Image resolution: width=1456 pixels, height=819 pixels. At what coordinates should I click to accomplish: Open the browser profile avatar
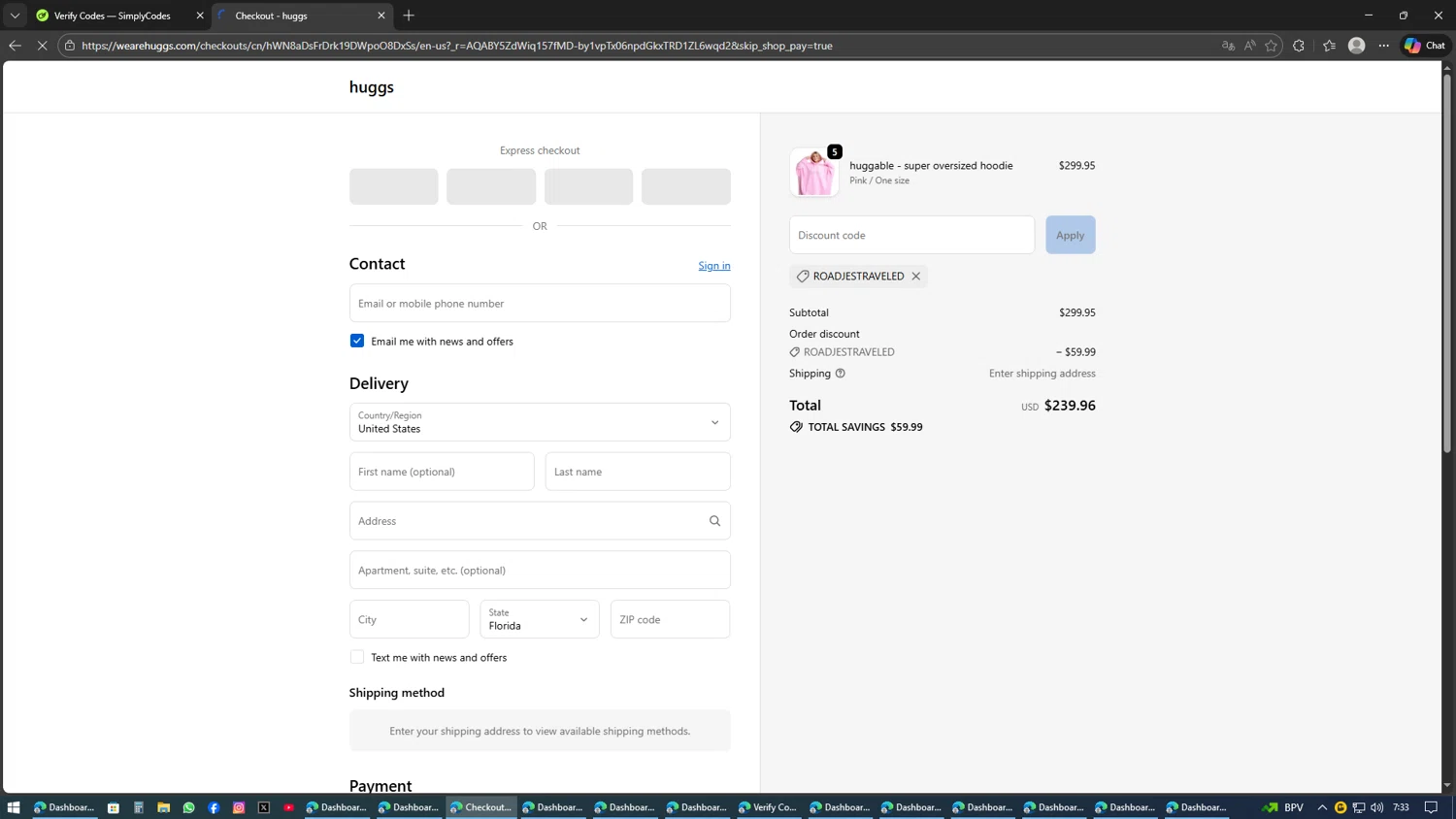[1357, 46]
